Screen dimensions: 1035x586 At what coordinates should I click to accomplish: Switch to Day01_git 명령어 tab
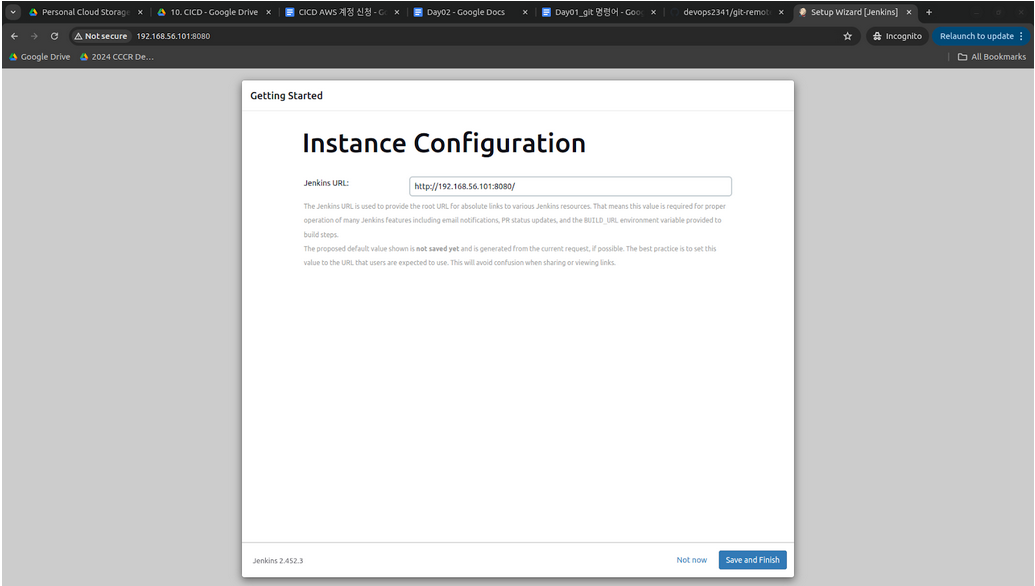[599, 12]
